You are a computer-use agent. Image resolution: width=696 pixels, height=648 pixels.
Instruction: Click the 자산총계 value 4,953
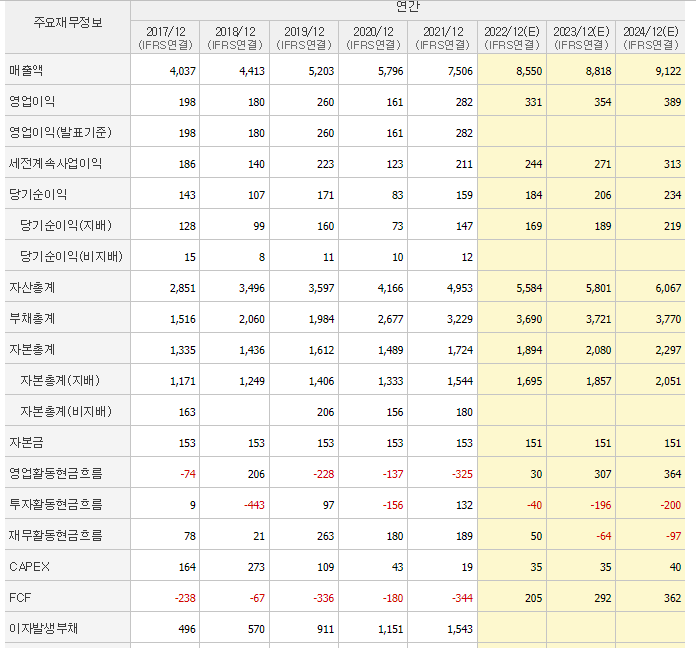[x=460, y=288]
